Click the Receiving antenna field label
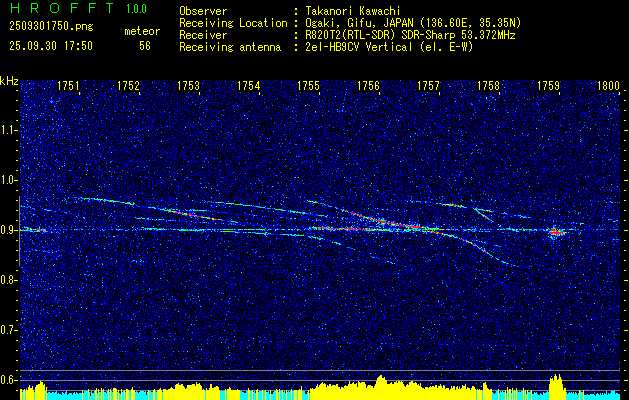 point(230,47)
